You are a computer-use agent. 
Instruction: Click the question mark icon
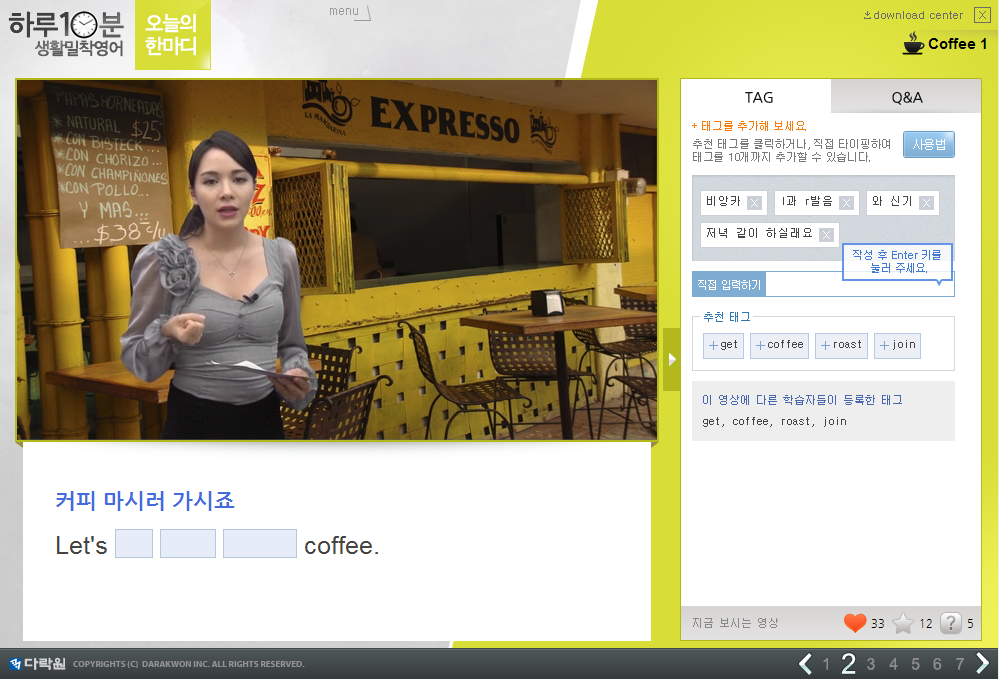point(951,623)
